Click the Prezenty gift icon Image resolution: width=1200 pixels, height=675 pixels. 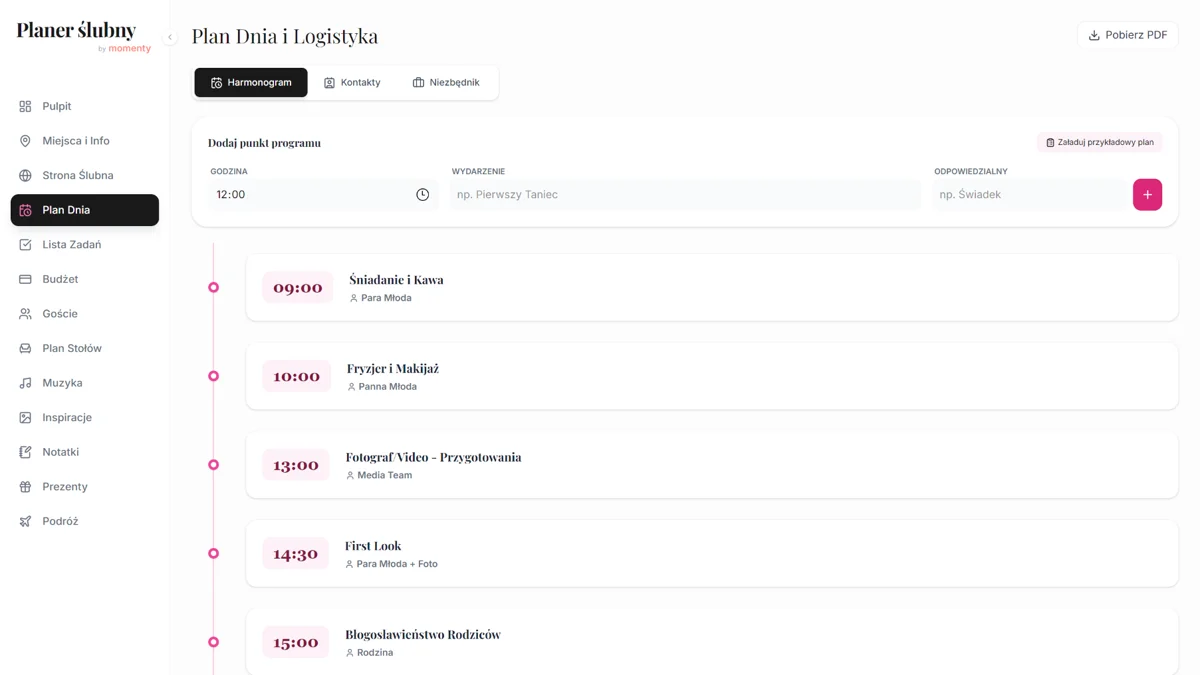pyautogui.click(x=25, y=487)
